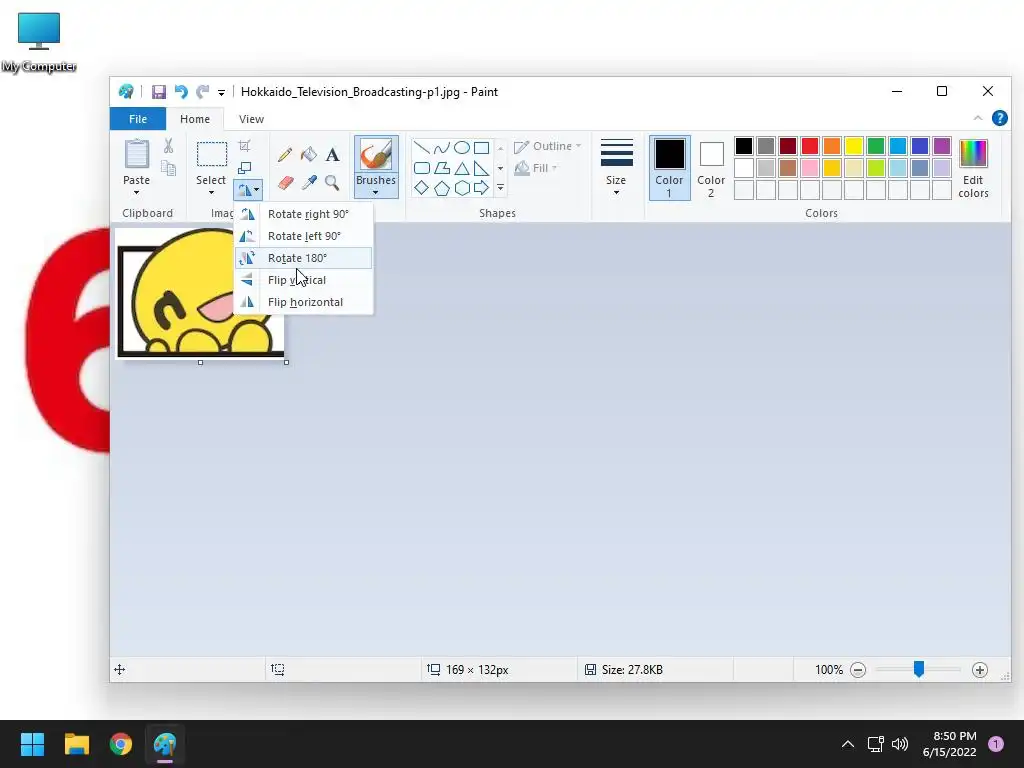
Task: Click the Color 1 button
Action: pyautogui.click(x=669, y=168)
